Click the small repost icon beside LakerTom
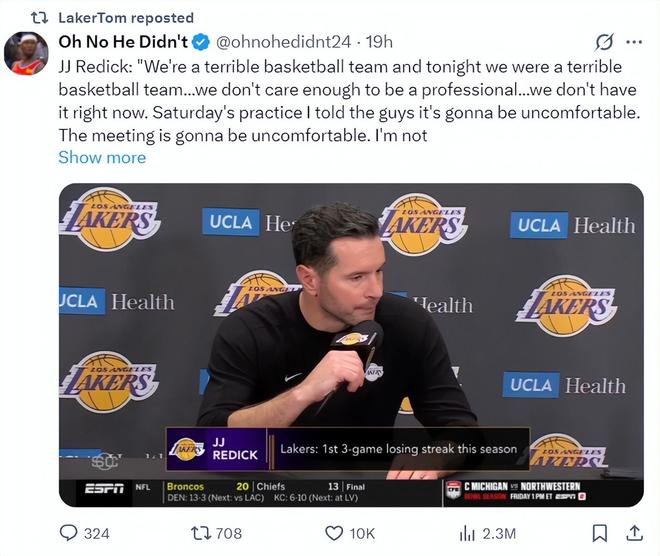The width and height of the screenshot is (660, 556). coord(40,18)
